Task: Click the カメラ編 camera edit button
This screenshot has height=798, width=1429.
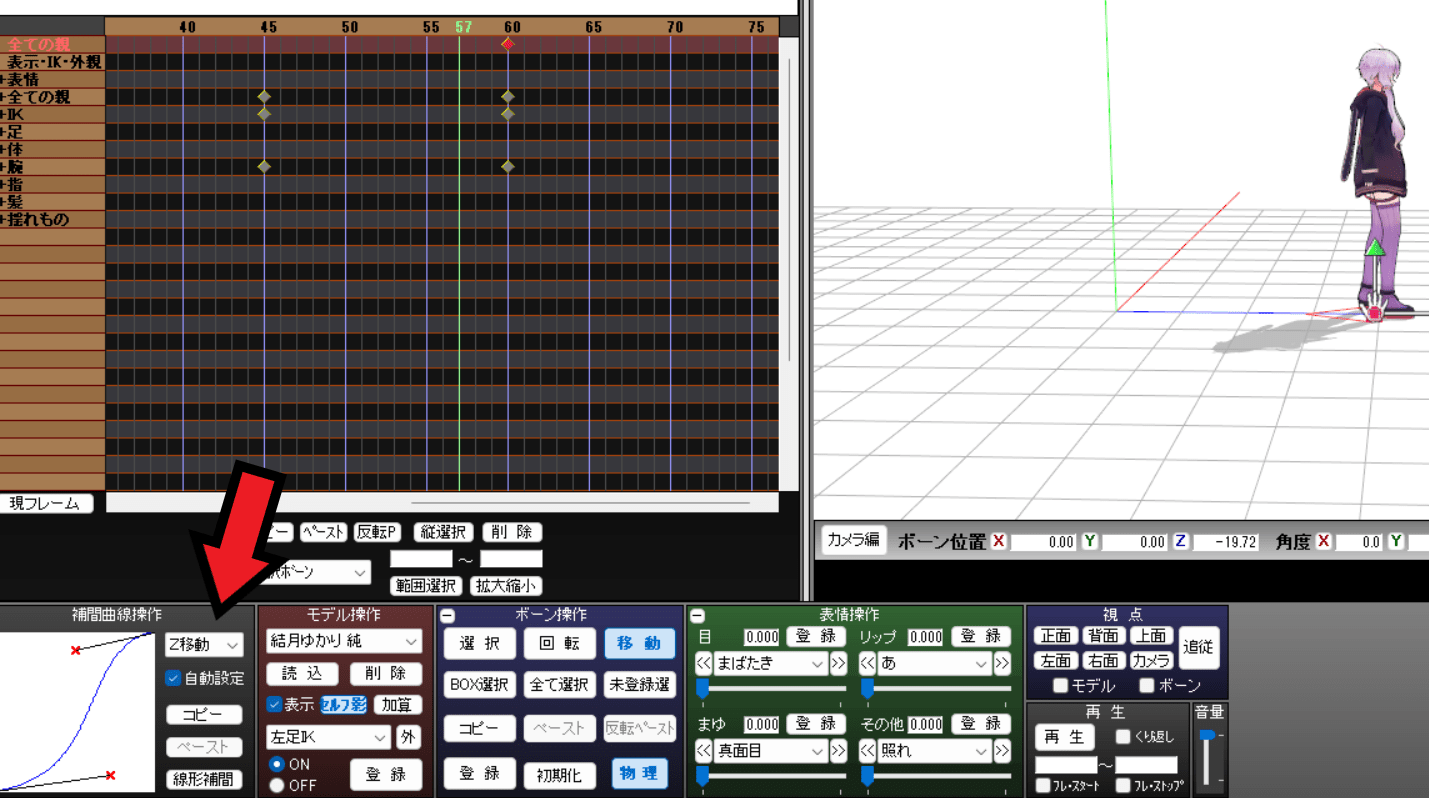Action: [852, 540]
